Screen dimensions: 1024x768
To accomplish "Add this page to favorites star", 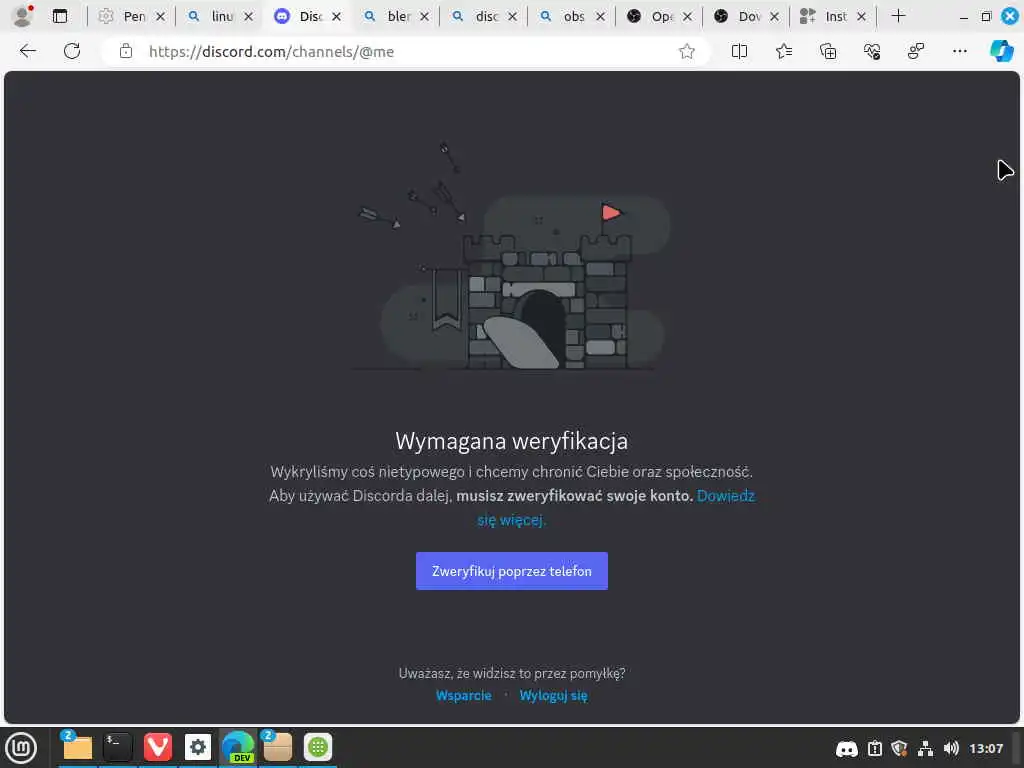I will pos(686,51).
